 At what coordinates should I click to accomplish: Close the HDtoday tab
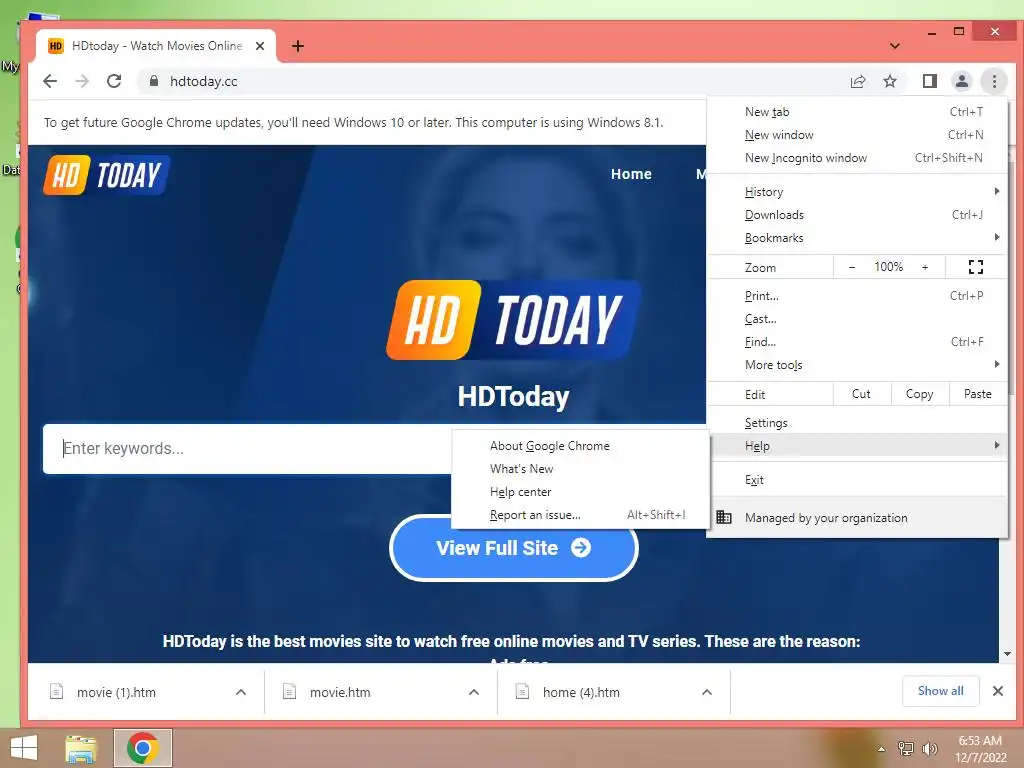[x=260, y=46]
